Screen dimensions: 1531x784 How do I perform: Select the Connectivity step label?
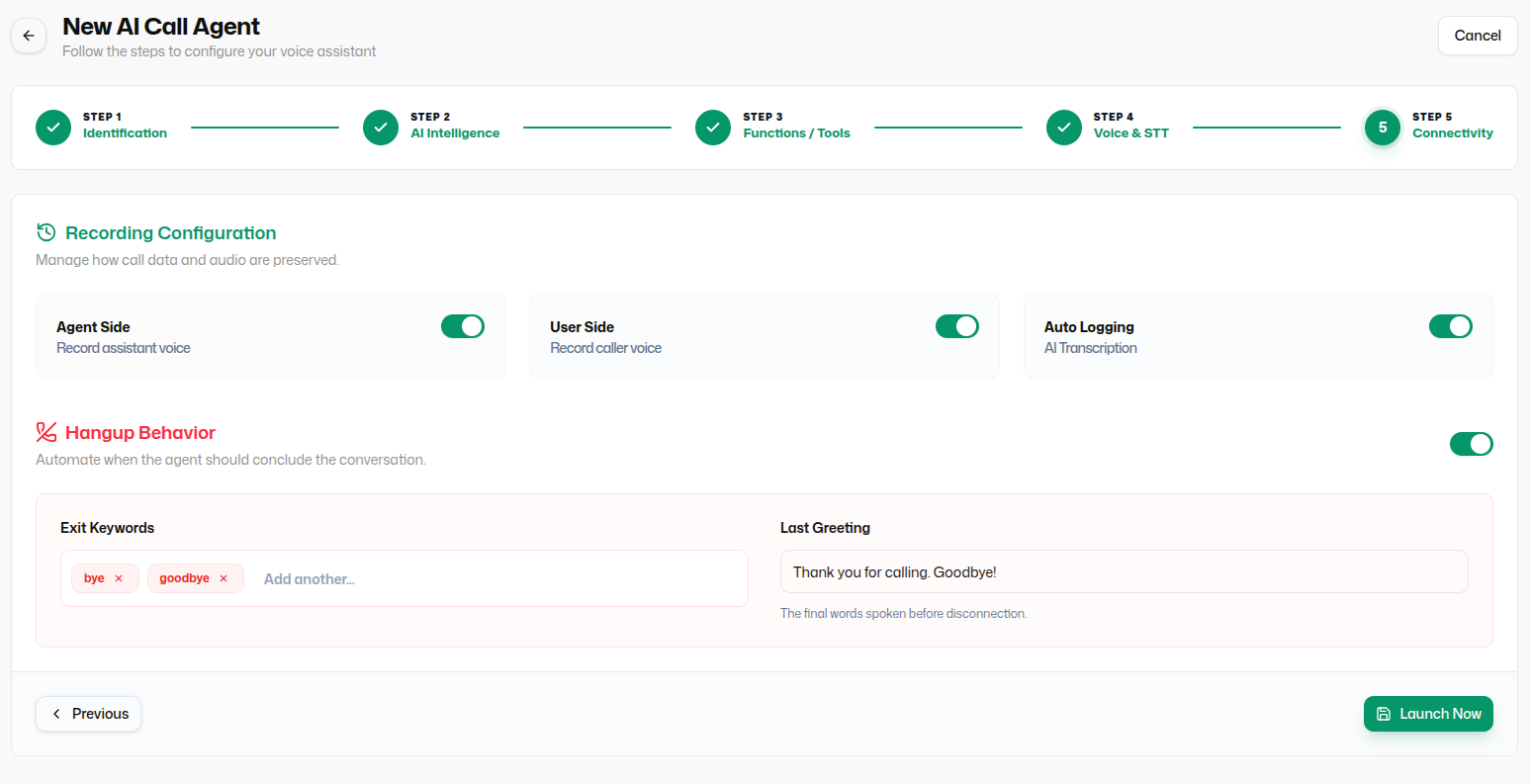(1452, 133)
